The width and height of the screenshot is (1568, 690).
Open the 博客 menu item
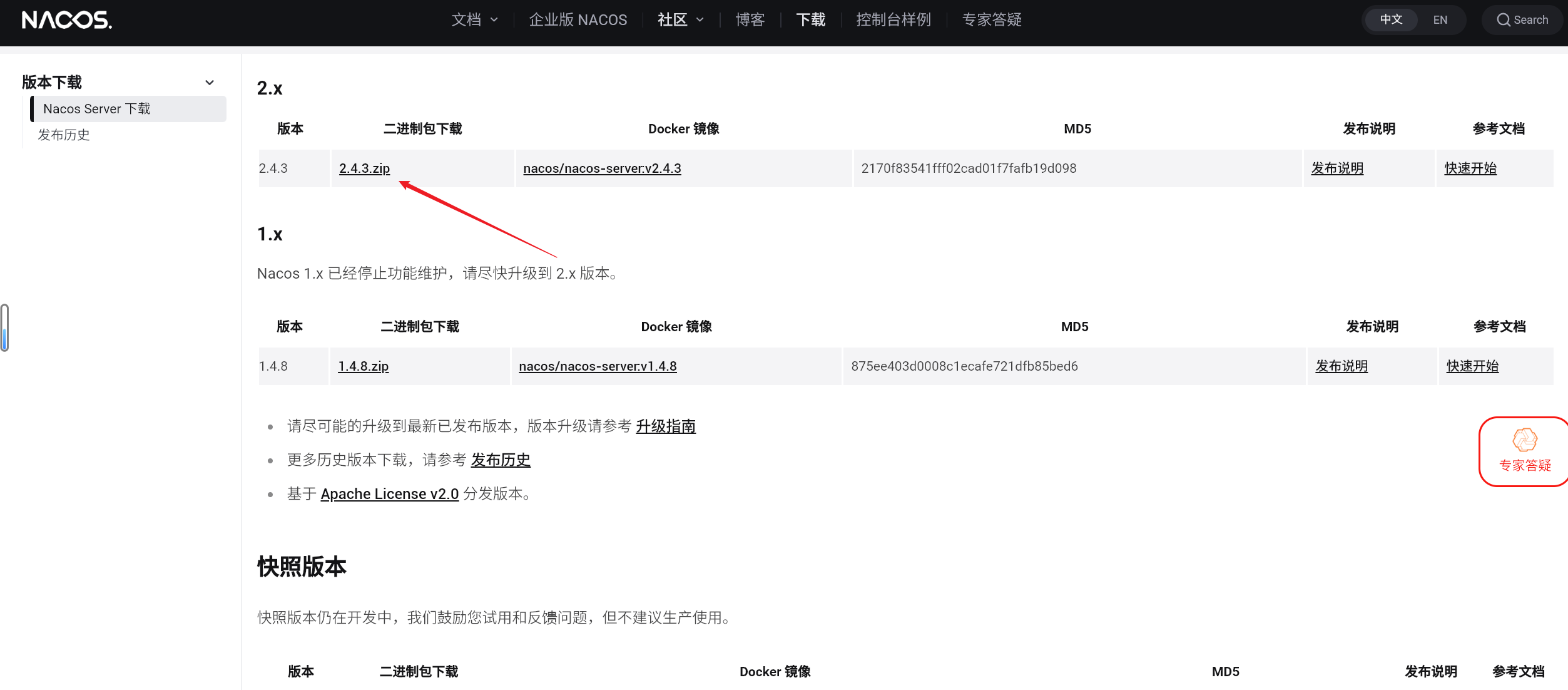pos(750,20)
